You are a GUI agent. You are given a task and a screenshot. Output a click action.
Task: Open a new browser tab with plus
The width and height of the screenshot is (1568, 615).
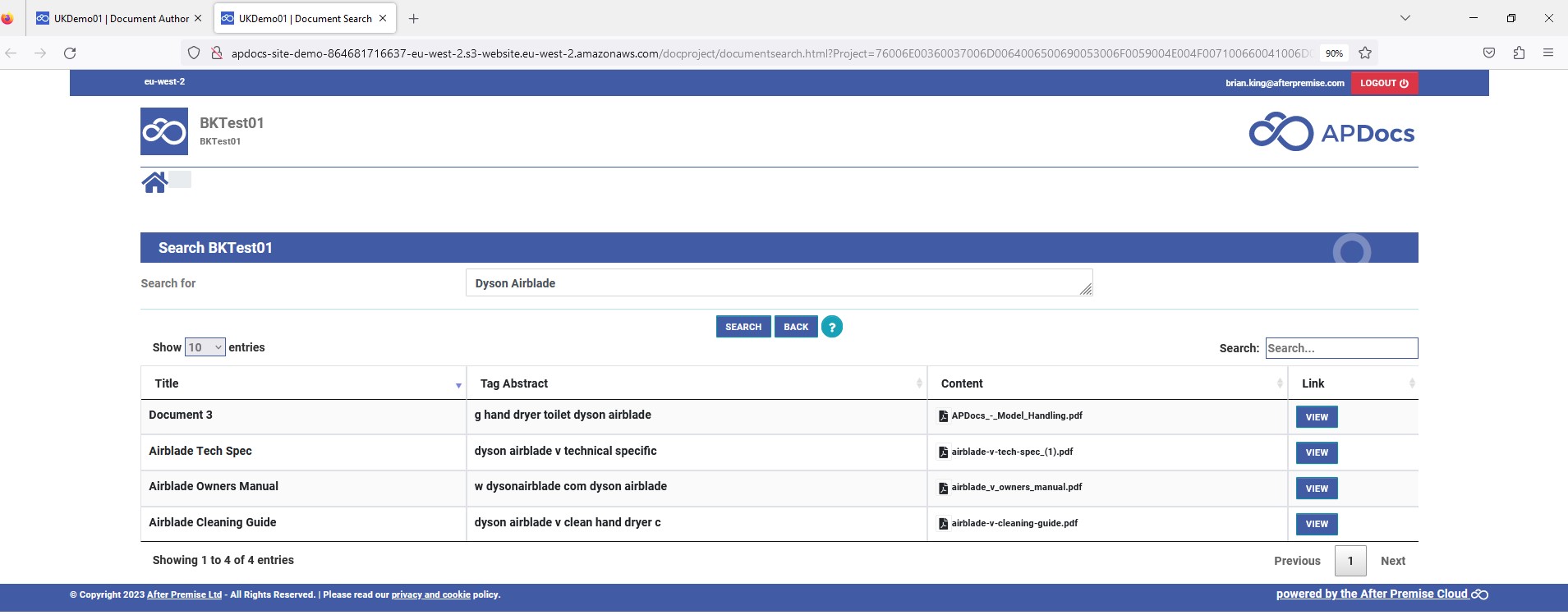click(414, 18)
